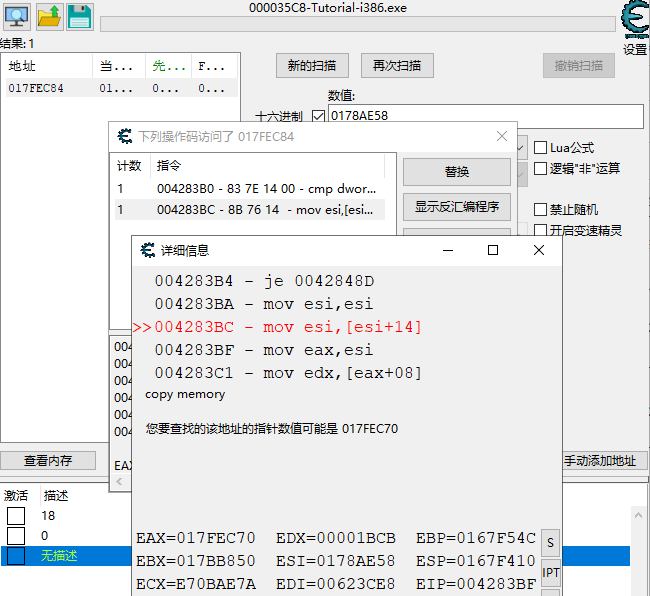The image size is (650, 596).
Task: Sort by the 地址 column header
Action: pyautogui.click(x=49, y=66)
